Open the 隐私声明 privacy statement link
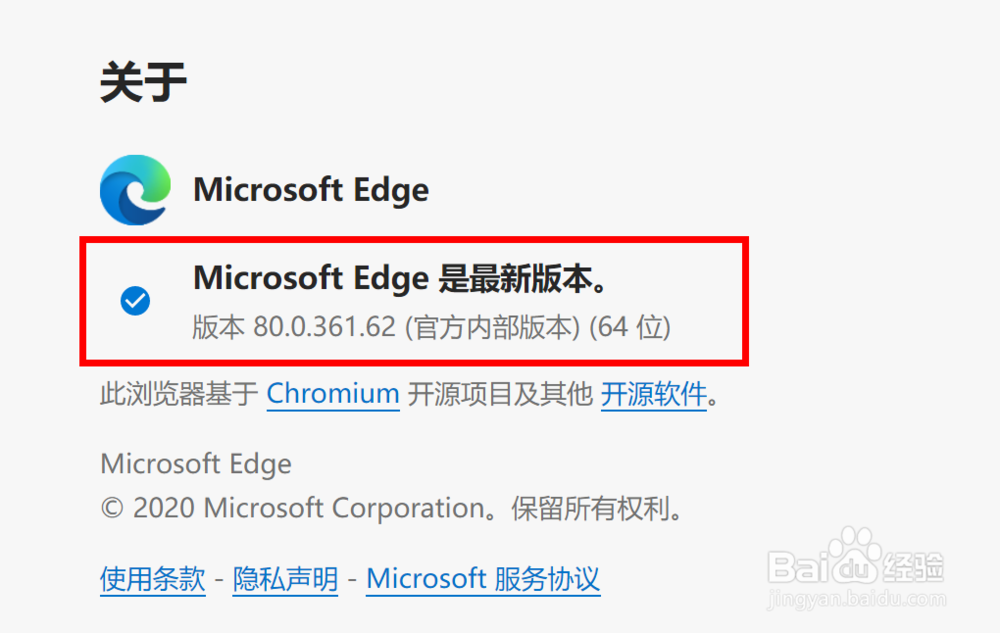The image size is (1000, 633). pyautogui.click(x=285, y=578)
